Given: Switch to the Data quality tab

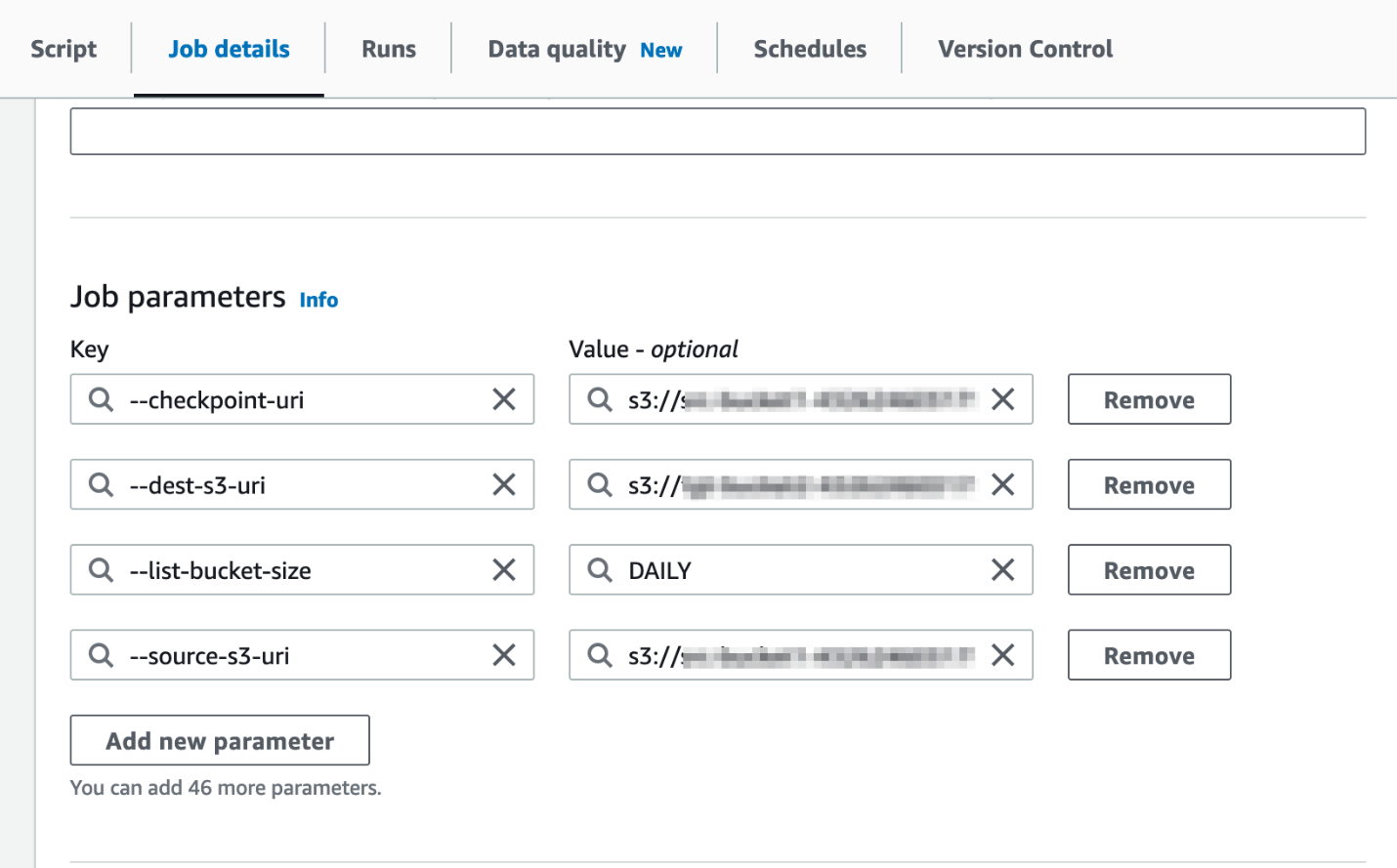Looking at the screenshot, I should tap(557, 48).
